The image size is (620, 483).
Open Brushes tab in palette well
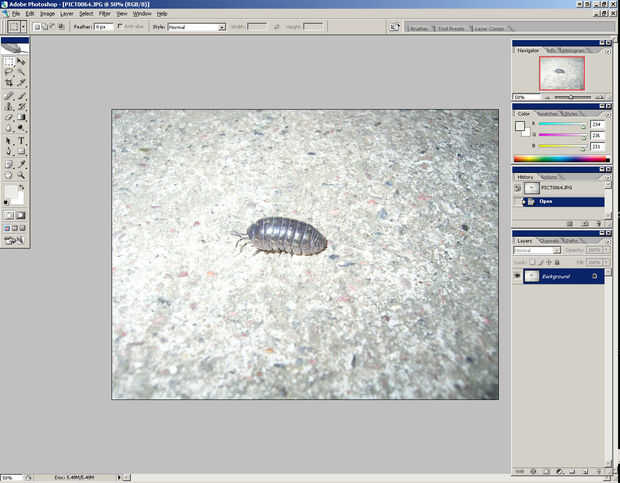419,28
